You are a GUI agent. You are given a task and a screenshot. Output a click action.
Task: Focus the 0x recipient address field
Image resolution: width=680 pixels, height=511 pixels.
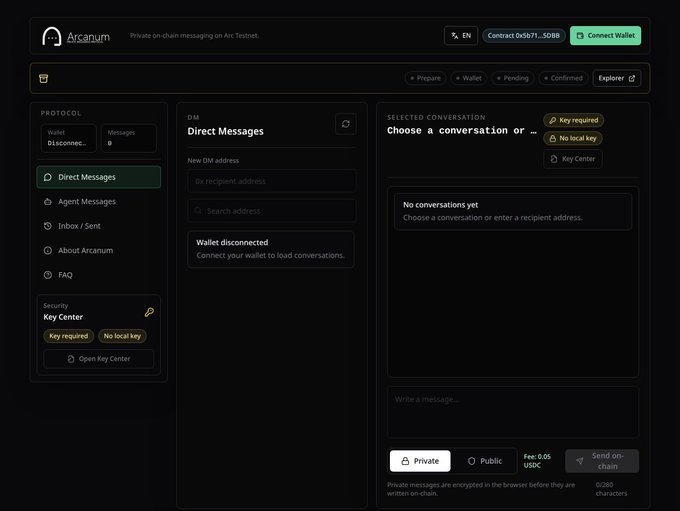point(272,181)
